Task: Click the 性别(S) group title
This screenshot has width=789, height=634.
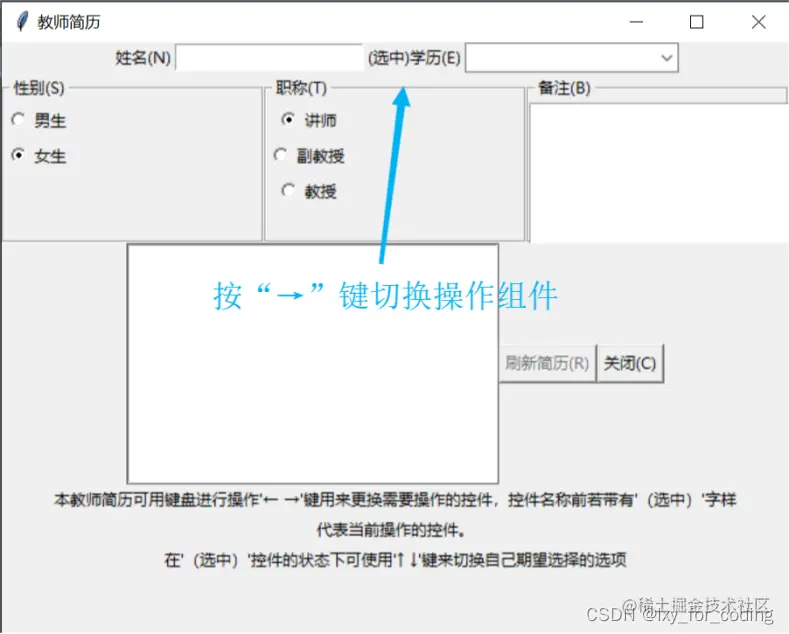Action: pyautogui.click(x=39, y=88)
